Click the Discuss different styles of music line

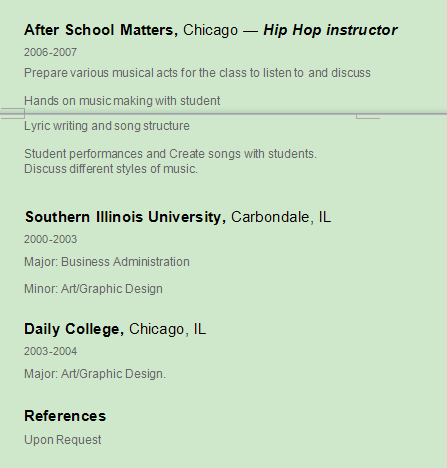click(111, 169)
